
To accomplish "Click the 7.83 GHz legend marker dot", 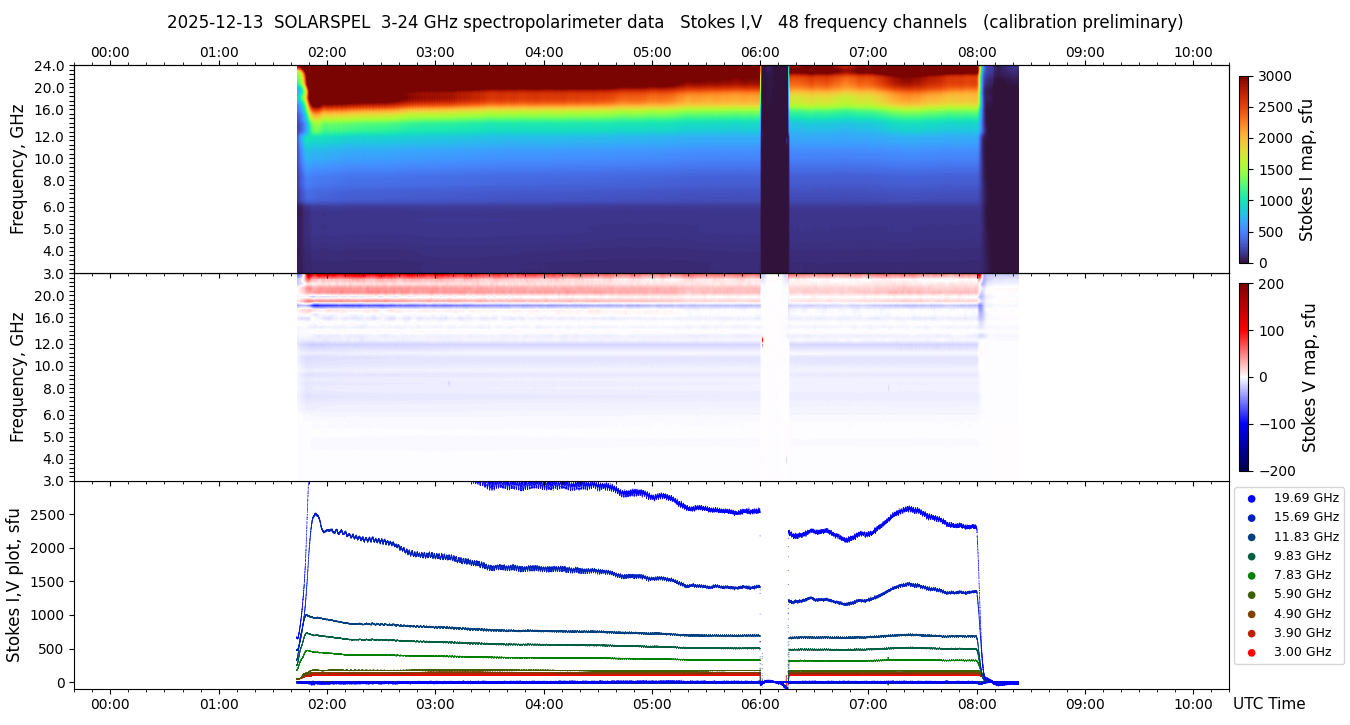I will (1251, 575).
